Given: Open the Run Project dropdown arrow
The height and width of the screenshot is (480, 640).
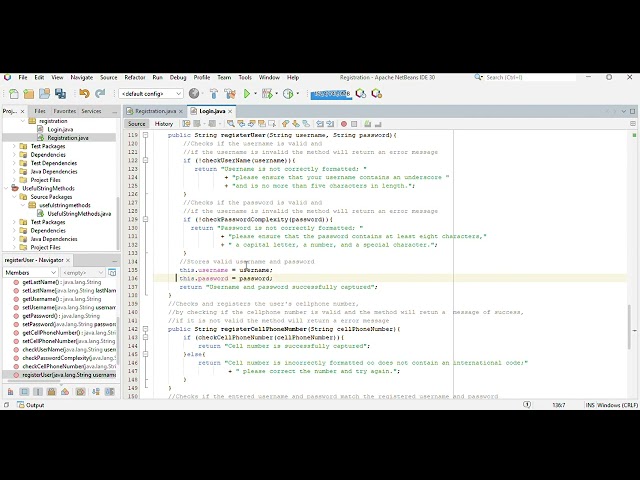Looking at the screenshot, I should click(x=256, y=94).
